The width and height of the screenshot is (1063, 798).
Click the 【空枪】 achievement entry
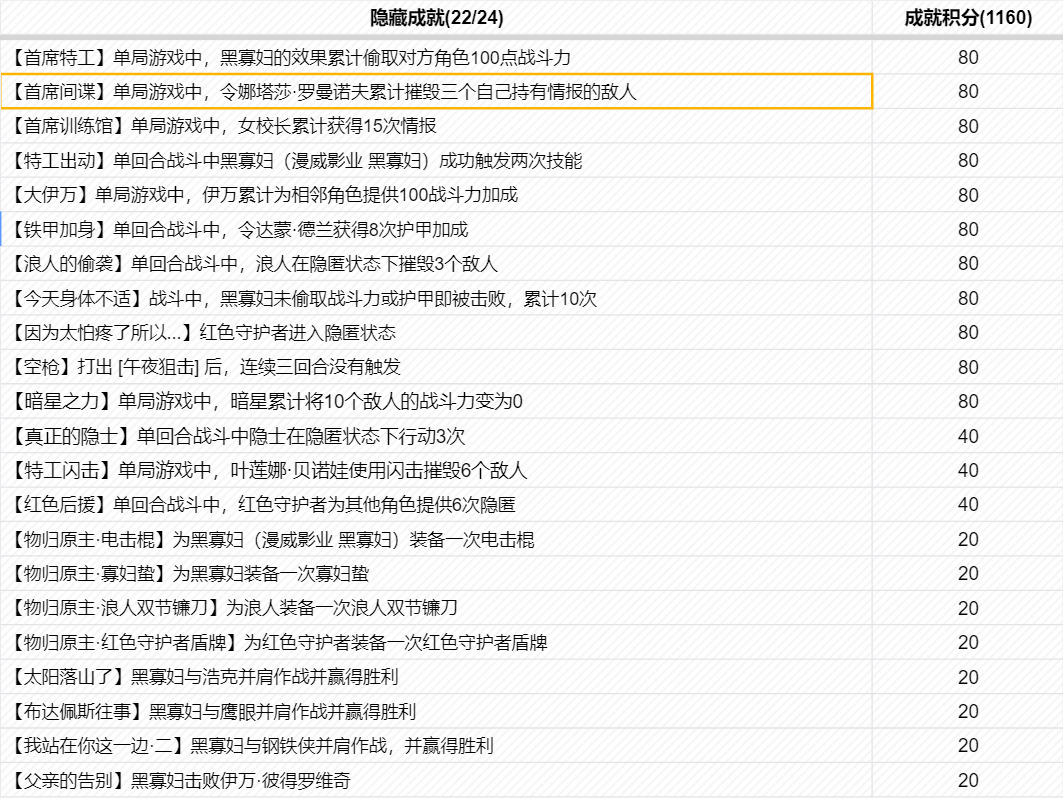pos(207,367)
